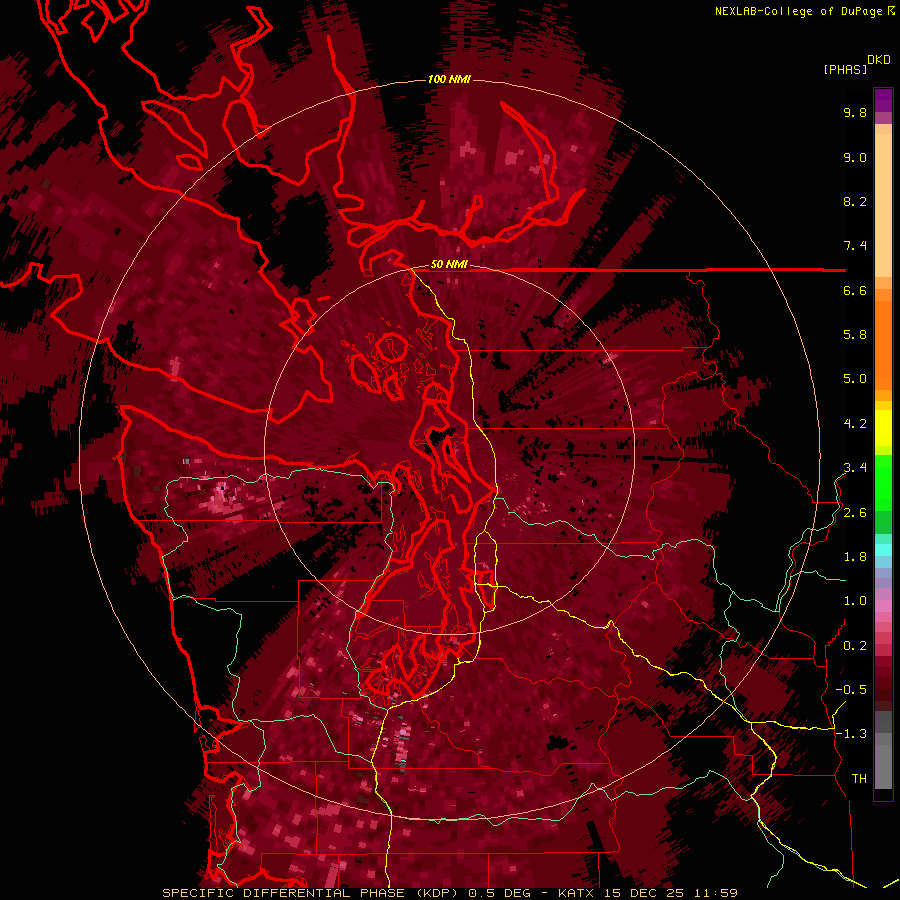Pick the yellow segment beside the 4.2 value

(883, 428)
